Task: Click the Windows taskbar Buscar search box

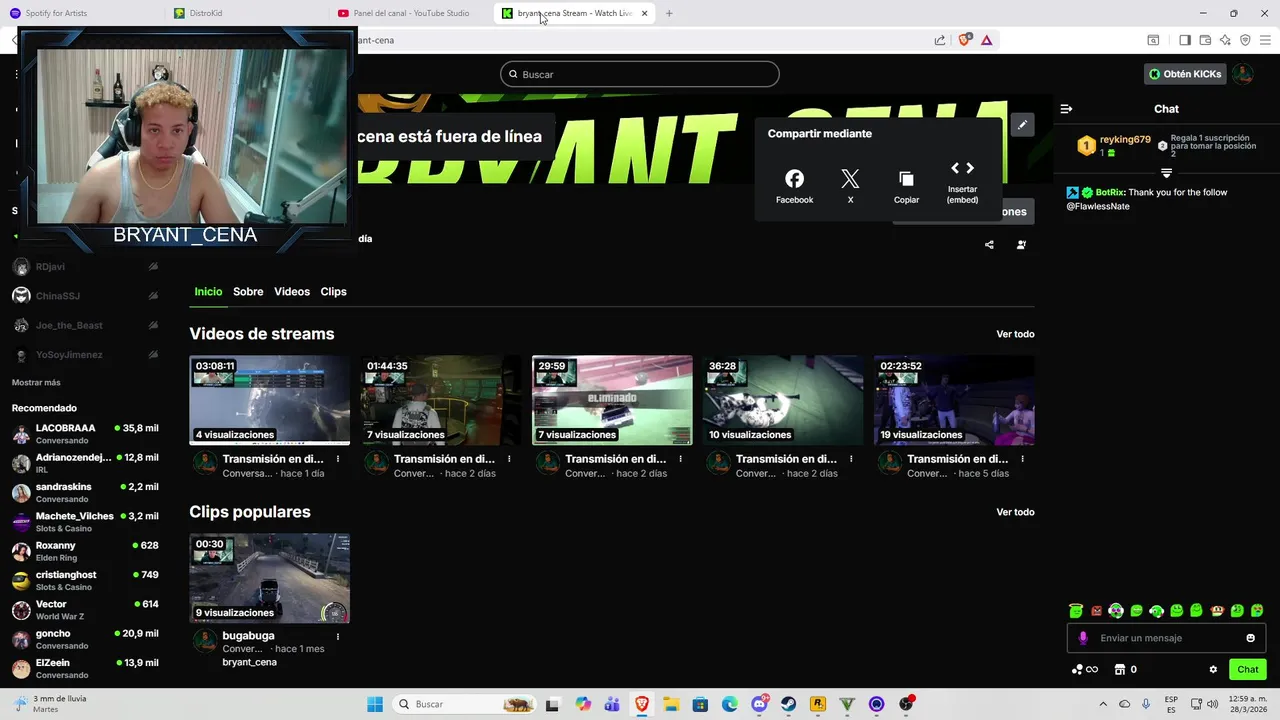Action: (x=463, y=704)
